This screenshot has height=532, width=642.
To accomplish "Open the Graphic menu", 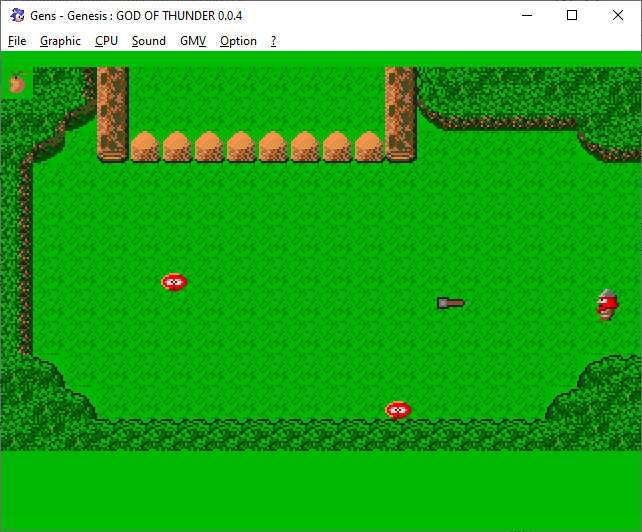I will coord(60,41).
